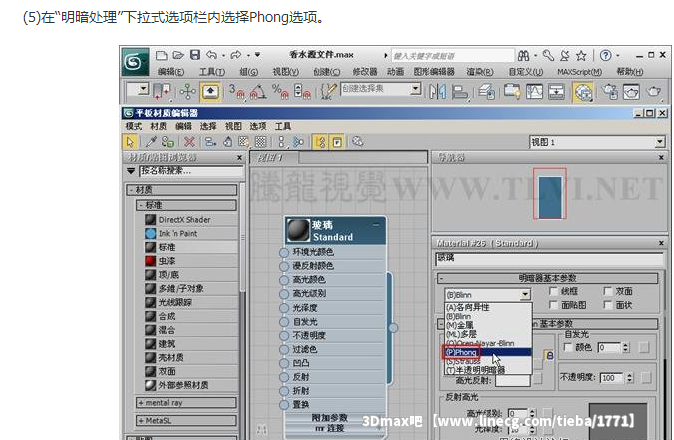The width and height of the screenshot is (674, 440).
Task: Open the 创建选择集 selection set dropdown
Action: (x=415, y=89)
